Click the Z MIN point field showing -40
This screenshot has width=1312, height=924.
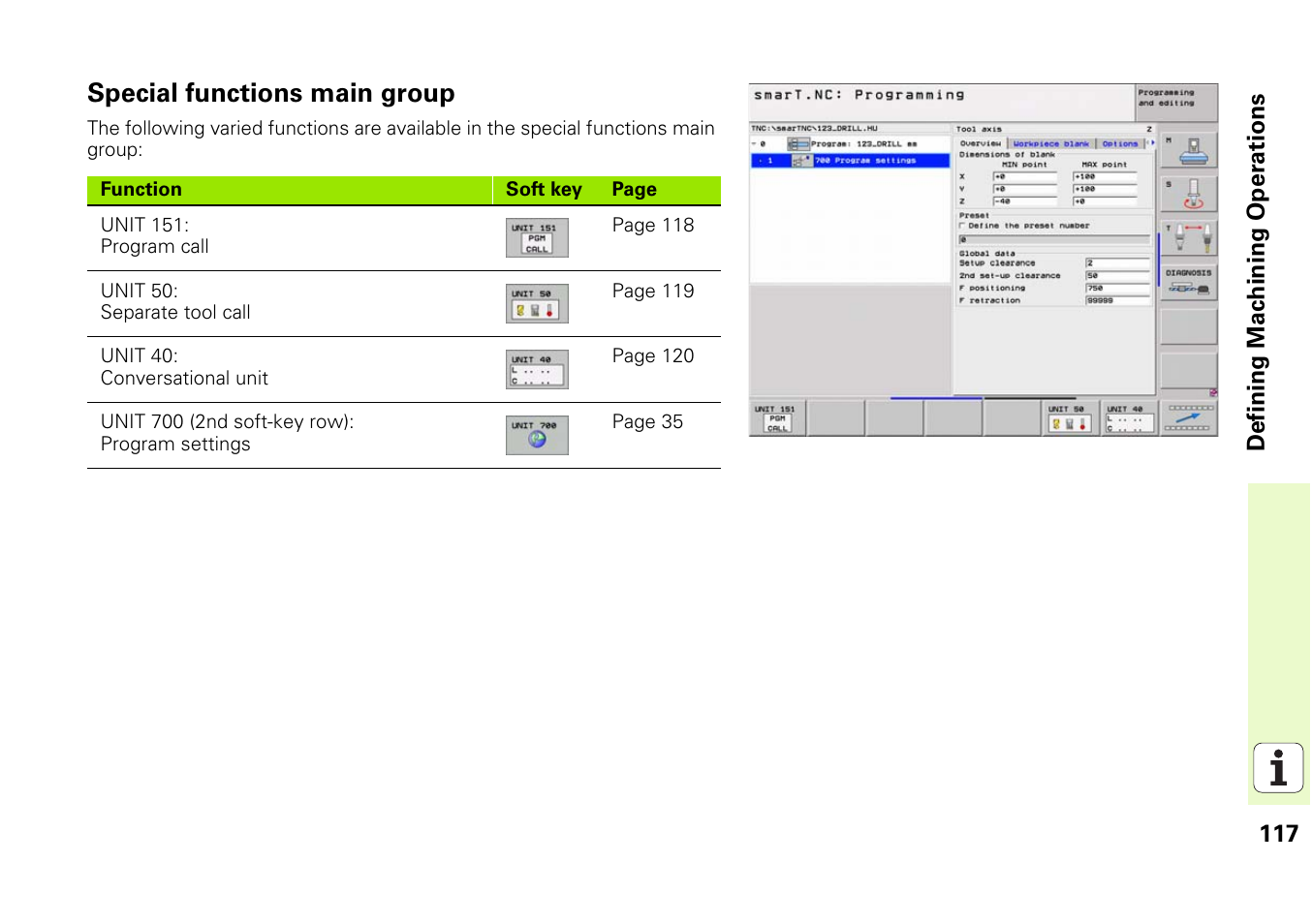(1024, 201)
